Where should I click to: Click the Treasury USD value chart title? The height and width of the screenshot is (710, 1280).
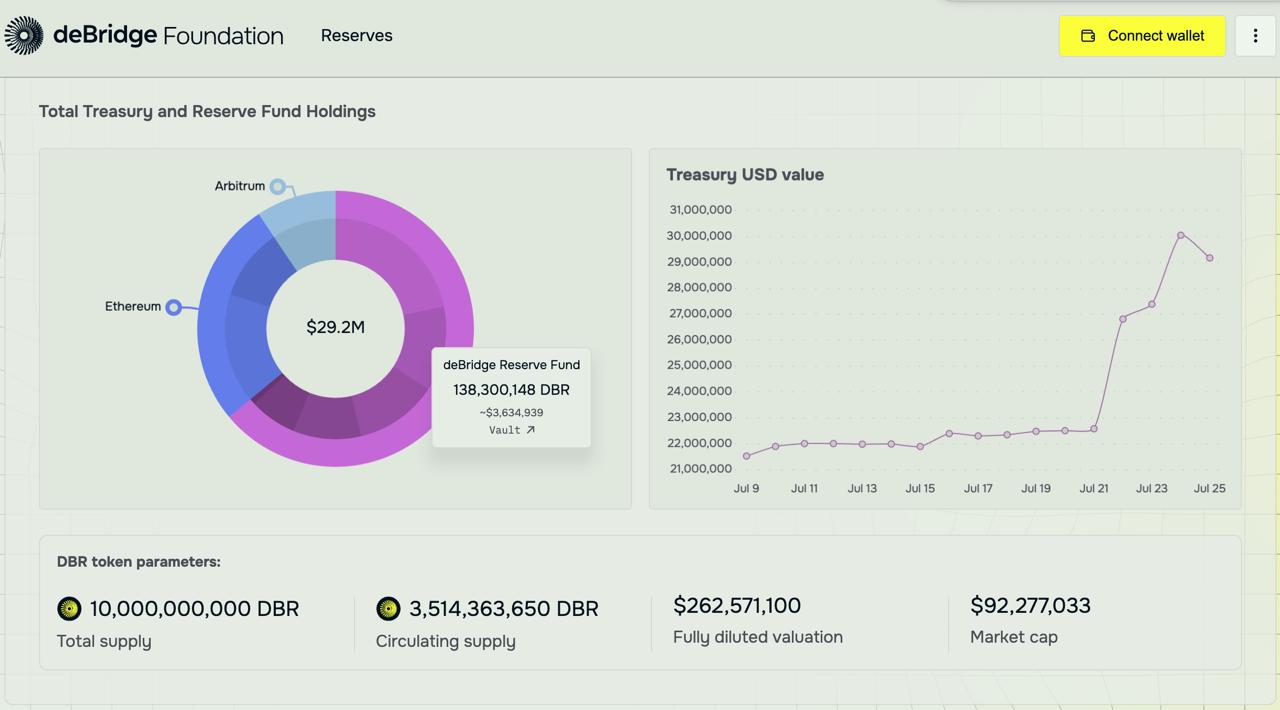coord(745,174)
